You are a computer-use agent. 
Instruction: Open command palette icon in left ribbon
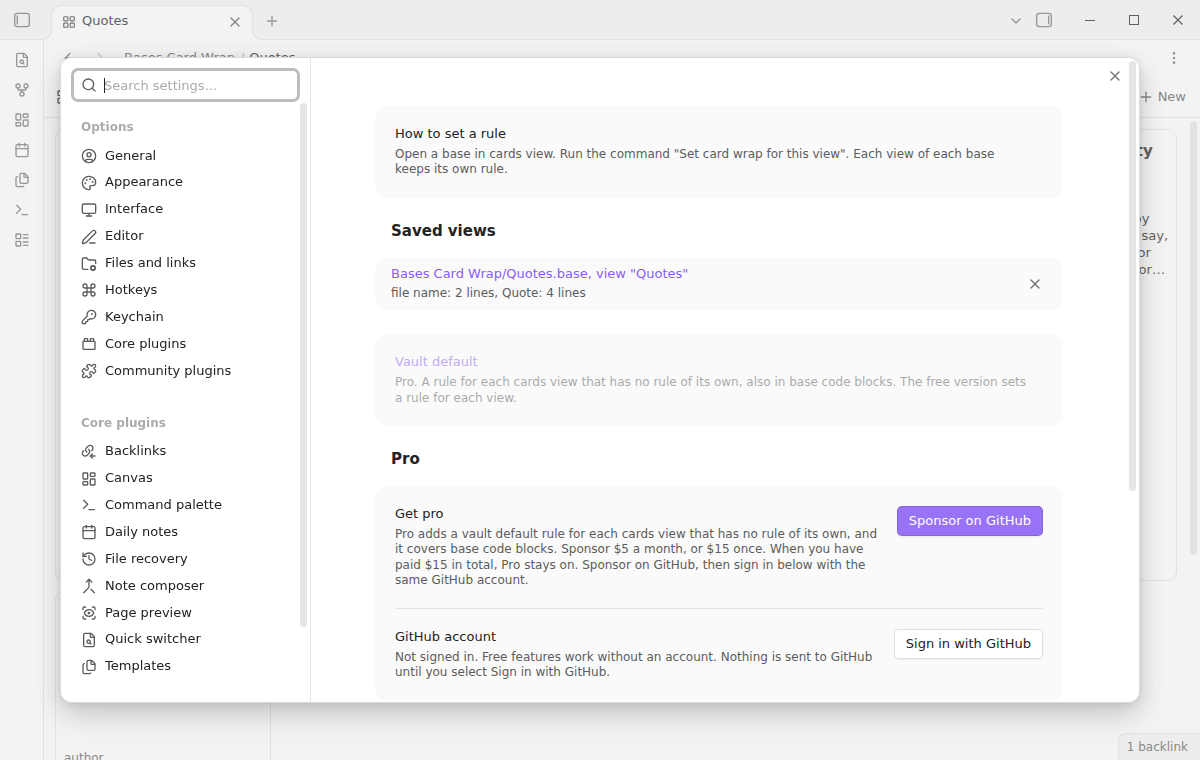point(22,210)
